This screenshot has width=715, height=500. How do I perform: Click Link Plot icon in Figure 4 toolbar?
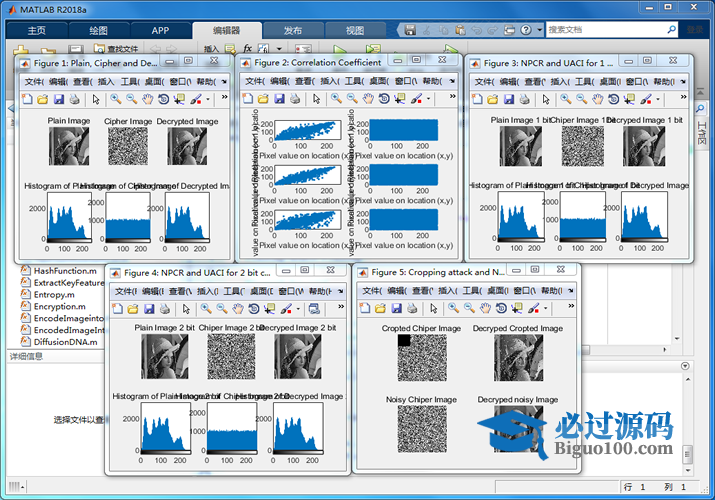click(x=314, y=309)
